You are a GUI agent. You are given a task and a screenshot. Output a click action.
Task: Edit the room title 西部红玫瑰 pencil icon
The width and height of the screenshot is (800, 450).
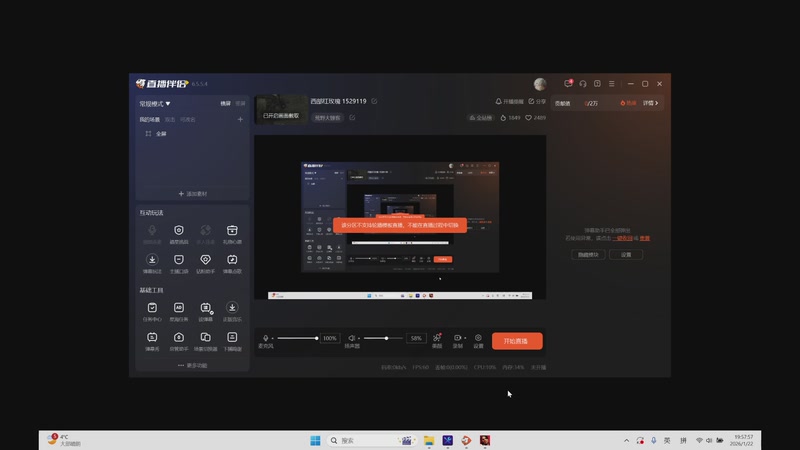click(x=374, y=101)
